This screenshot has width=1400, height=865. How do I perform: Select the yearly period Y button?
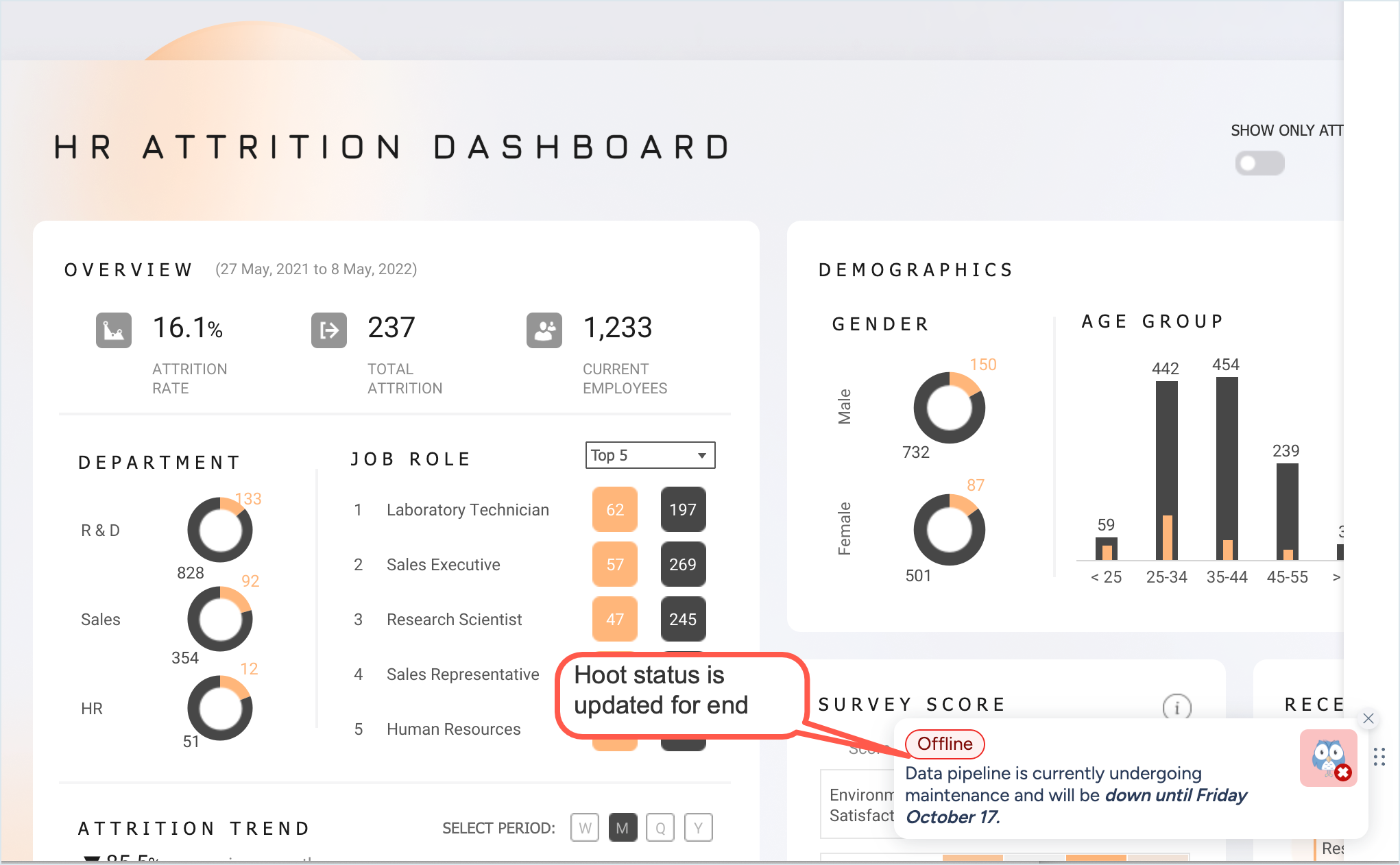(x=698, y=827)
